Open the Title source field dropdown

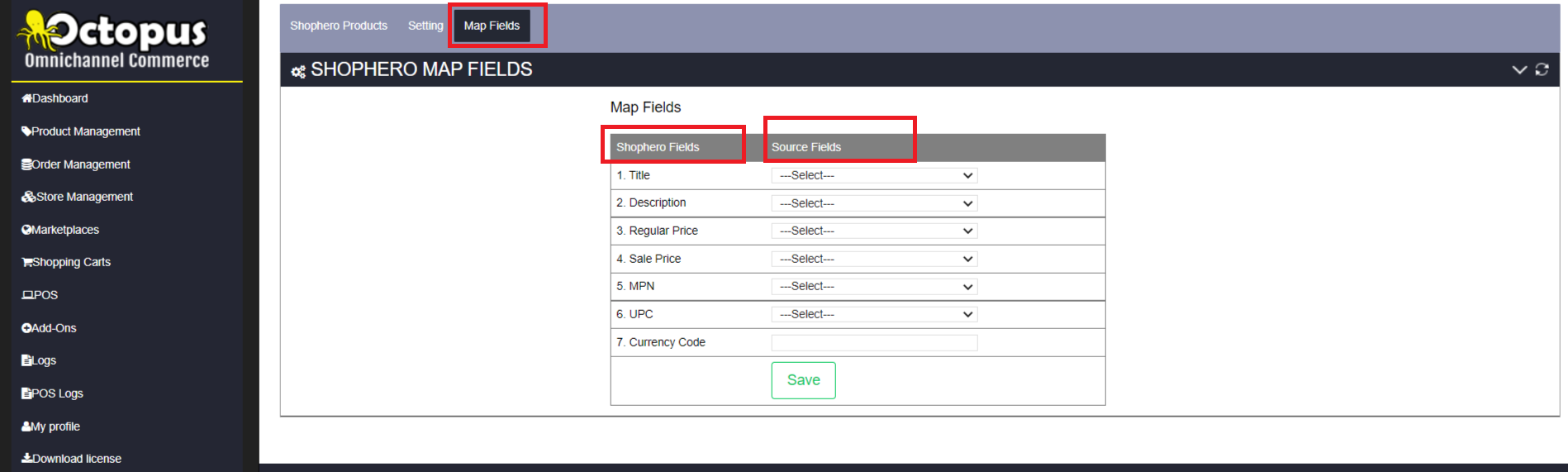coord(874,175)
